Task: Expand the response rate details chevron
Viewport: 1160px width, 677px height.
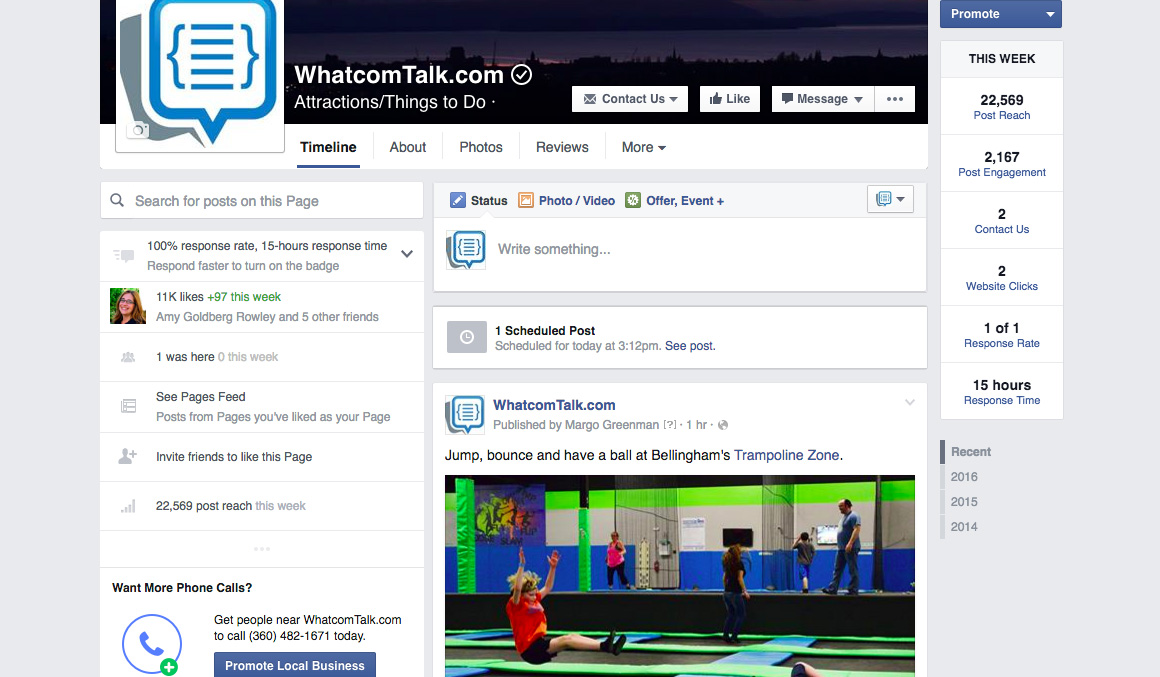Action: pyautogui.click(x=407, y=254)
